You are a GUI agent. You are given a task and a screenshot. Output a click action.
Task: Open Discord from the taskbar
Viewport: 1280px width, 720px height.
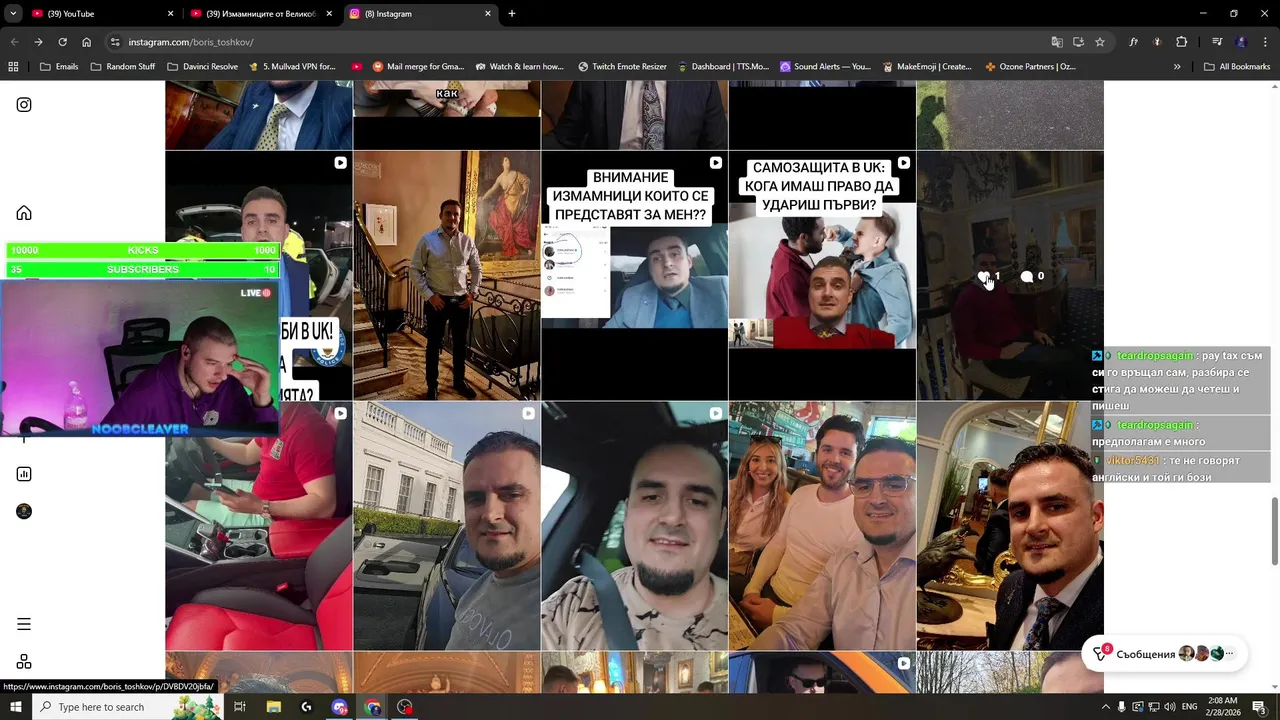coord(340,707)
